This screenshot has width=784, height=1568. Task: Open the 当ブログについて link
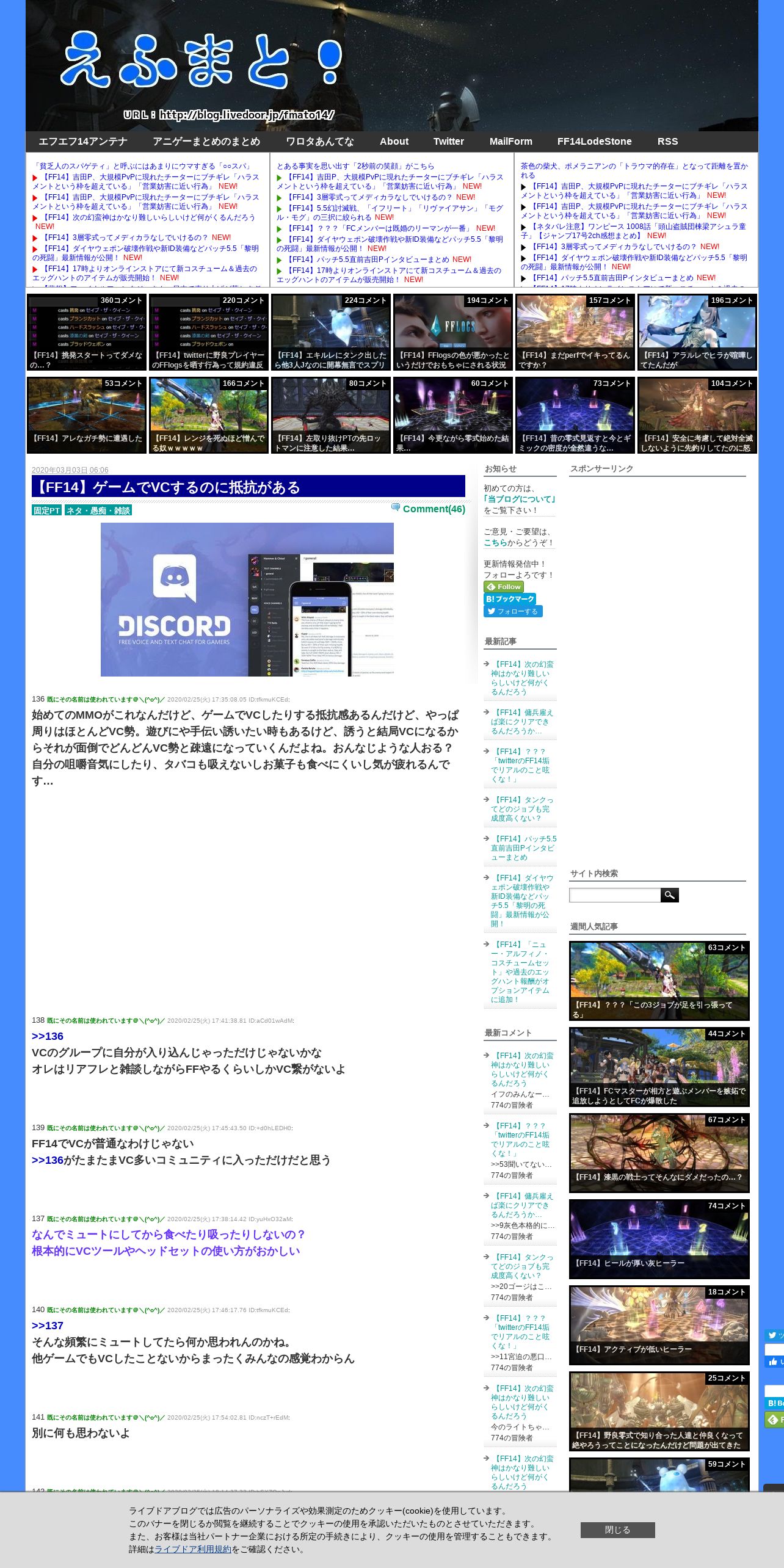(x=520, y=499)
